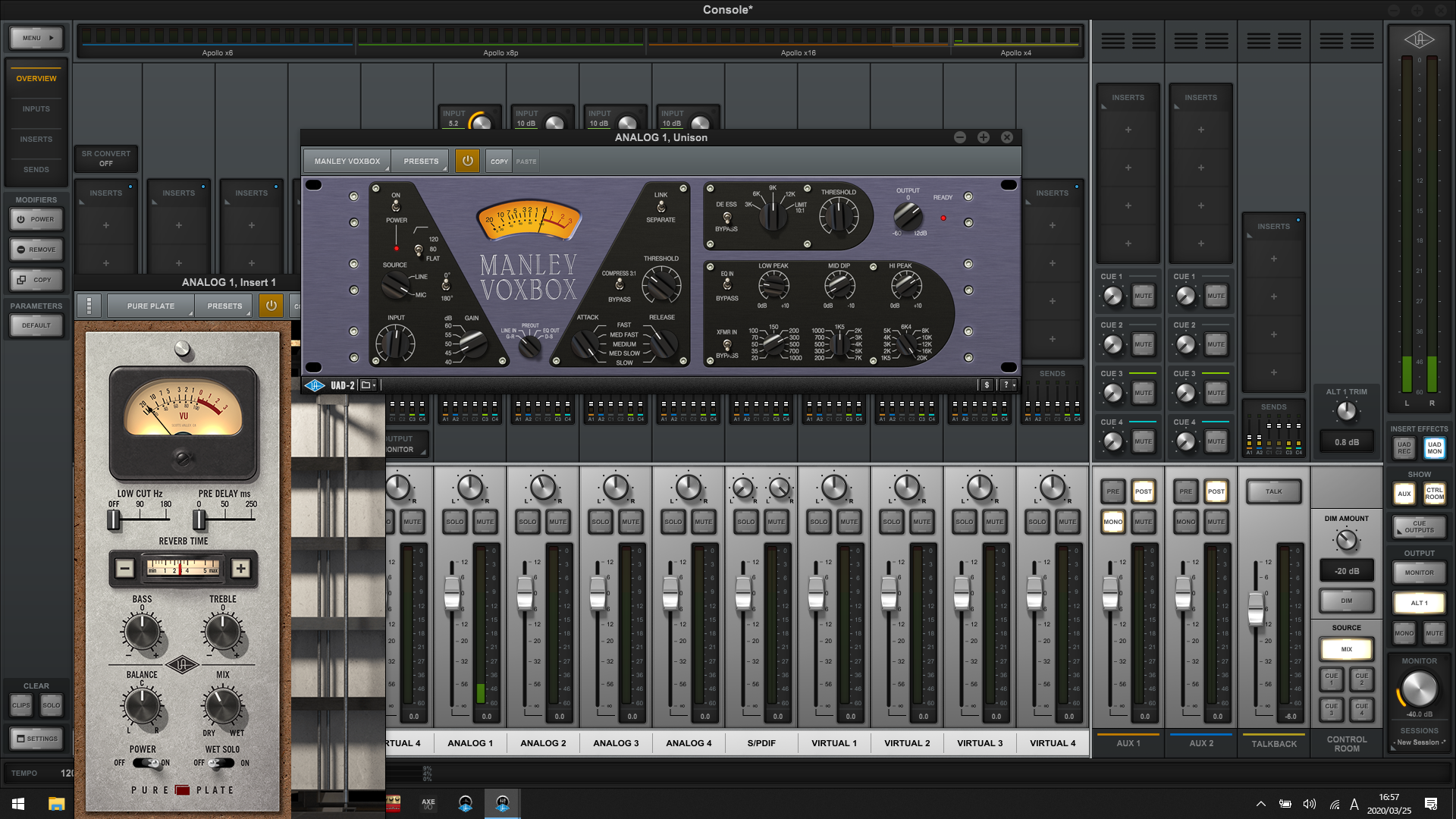The height and width of the screenshot is (819, 1456).
Task: Toggle the EQ IN bypass switch
Action: pyautogui.click(x=726, y=284)
